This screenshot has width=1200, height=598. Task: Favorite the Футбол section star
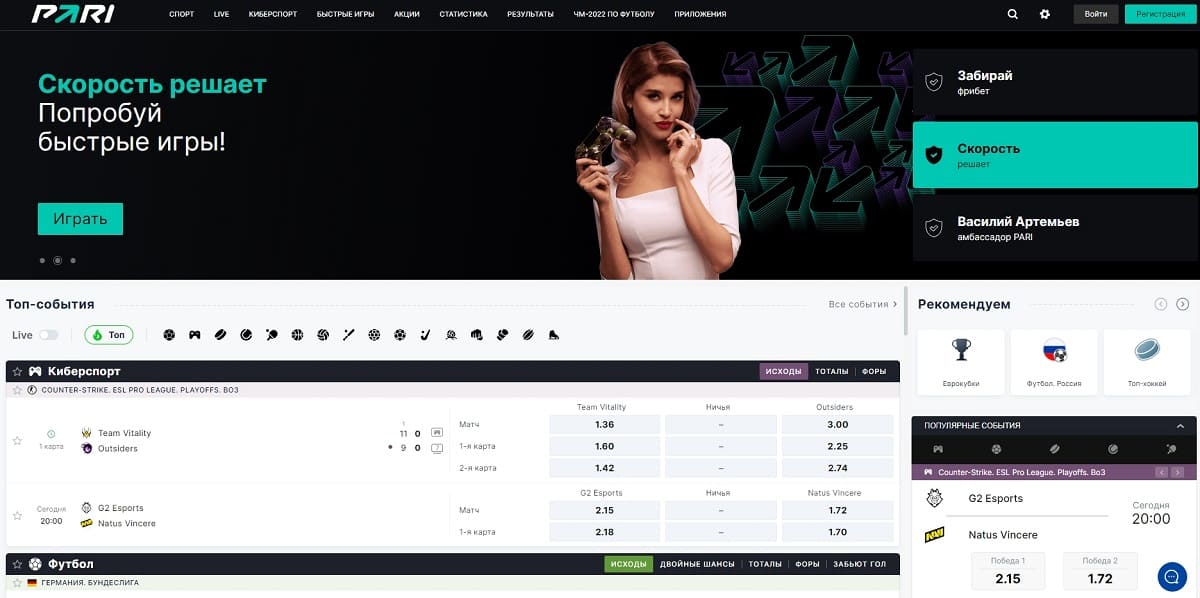[17, 564]
